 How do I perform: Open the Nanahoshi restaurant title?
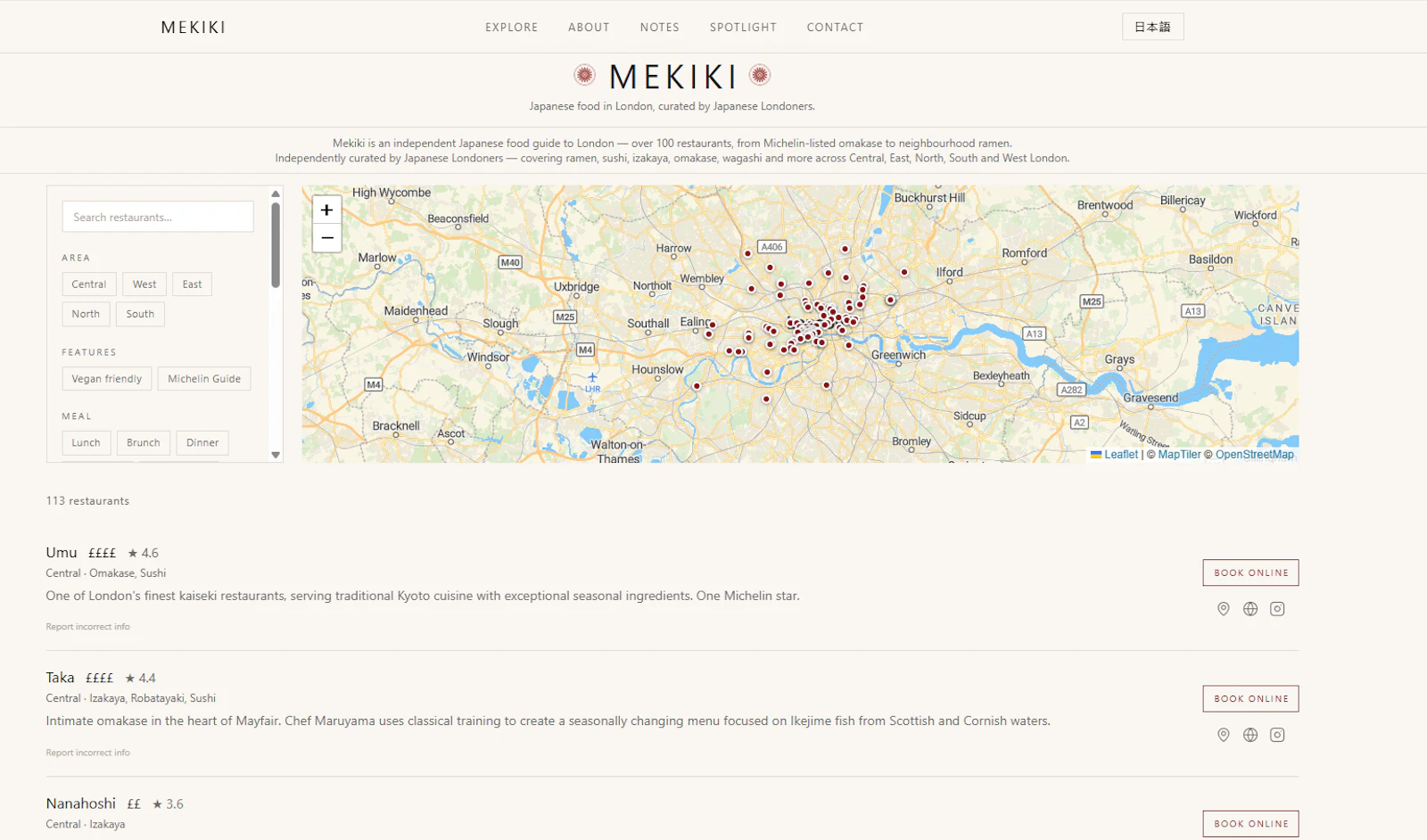click(81, 803)
